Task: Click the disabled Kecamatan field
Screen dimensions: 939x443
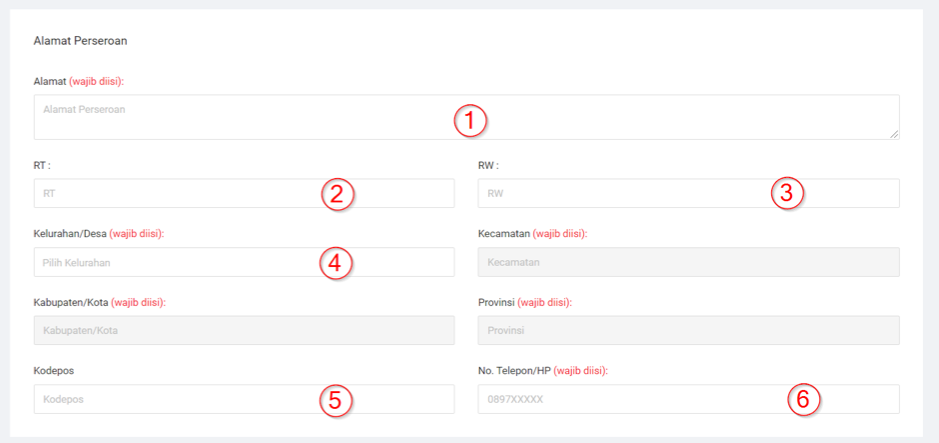Action: point(688,262)
